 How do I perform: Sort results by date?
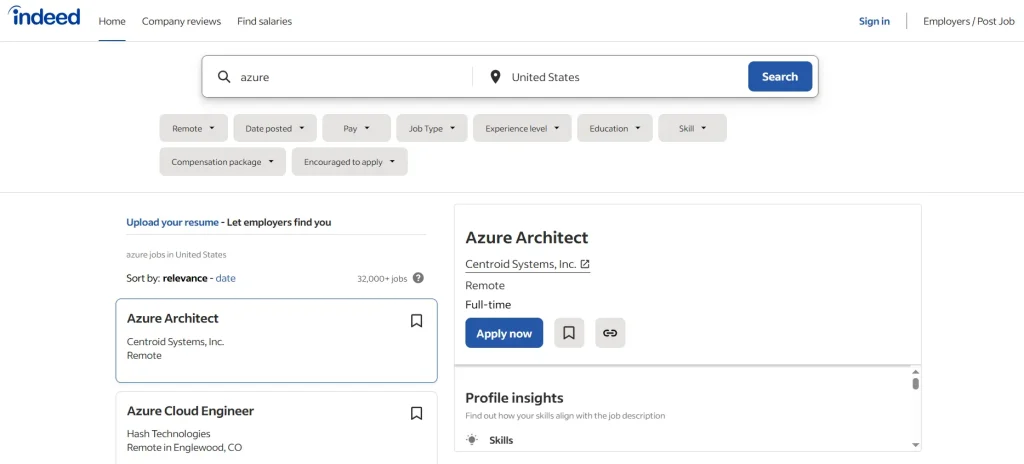click(x=226, y=278)
